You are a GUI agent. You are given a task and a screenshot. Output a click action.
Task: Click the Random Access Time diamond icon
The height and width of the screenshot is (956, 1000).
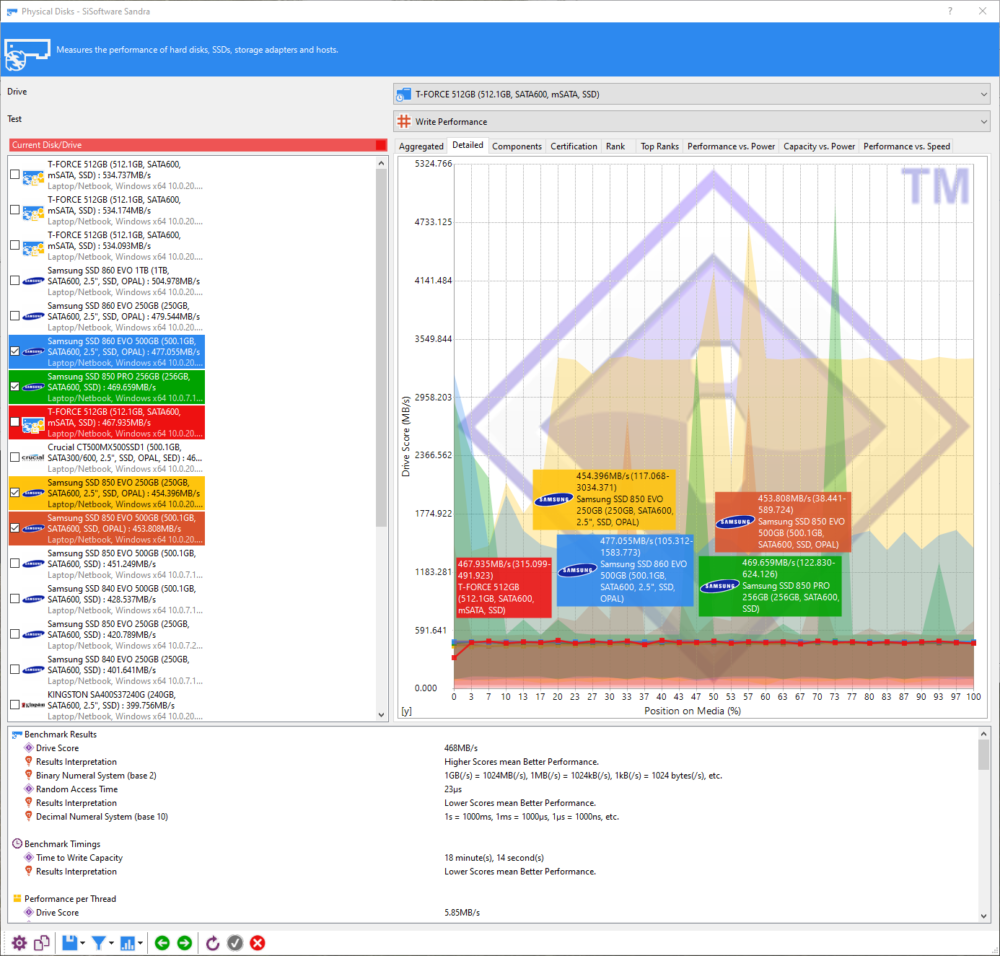[x=29, y=789]
